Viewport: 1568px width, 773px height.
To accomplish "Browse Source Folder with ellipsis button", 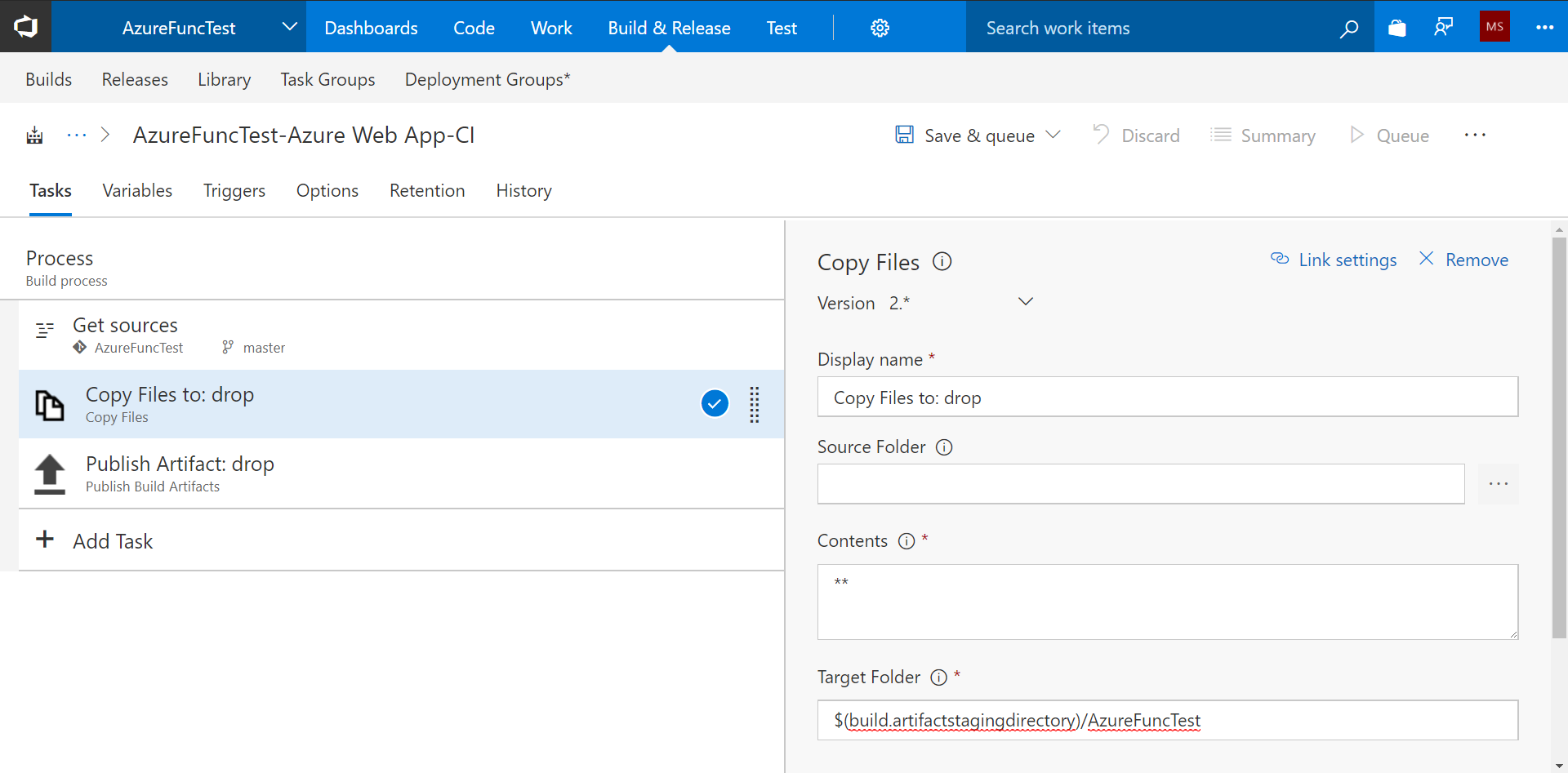I will point(1499,484).
